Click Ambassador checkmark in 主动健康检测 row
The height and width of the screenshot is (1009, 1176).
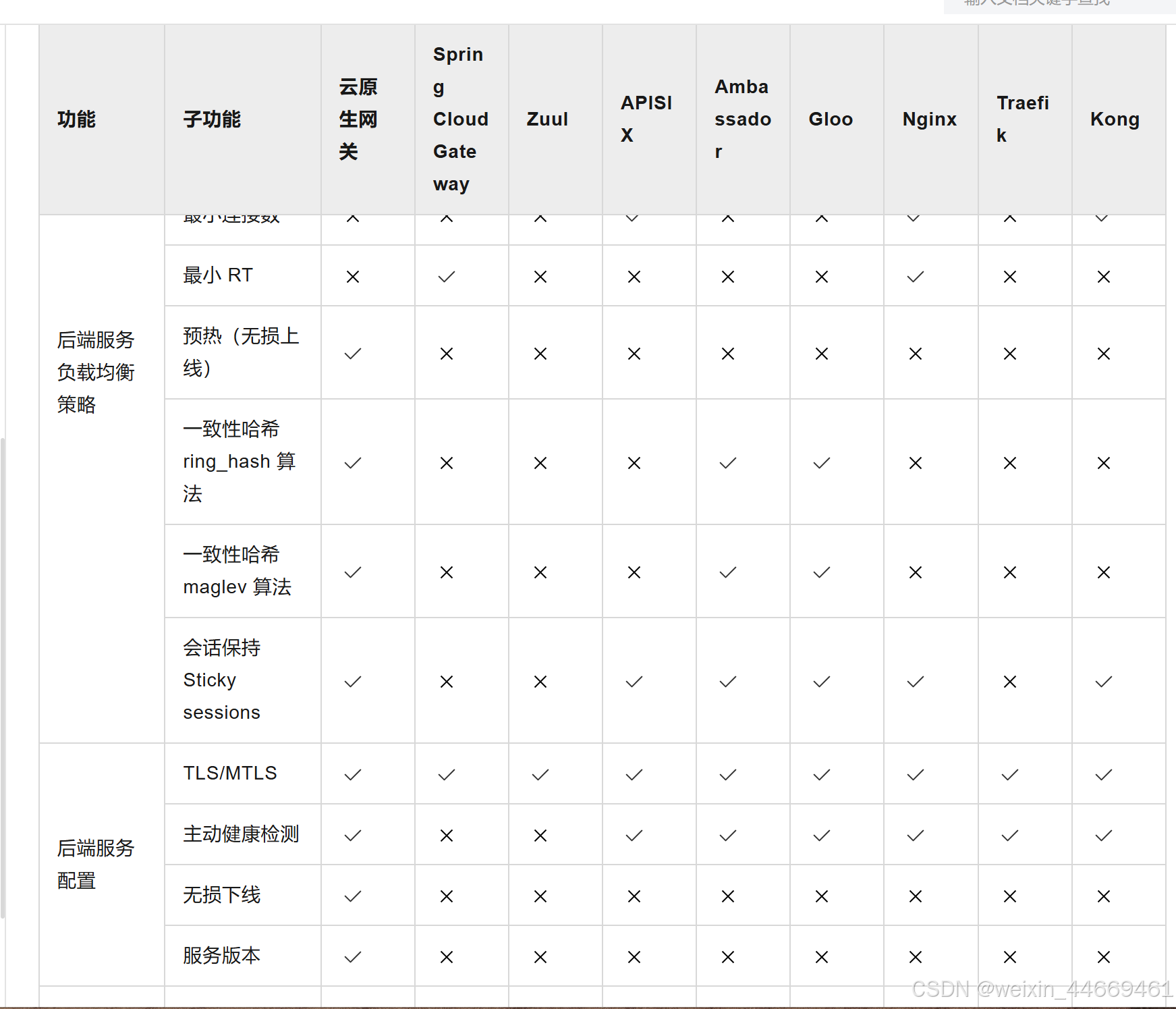click(728, 836)
